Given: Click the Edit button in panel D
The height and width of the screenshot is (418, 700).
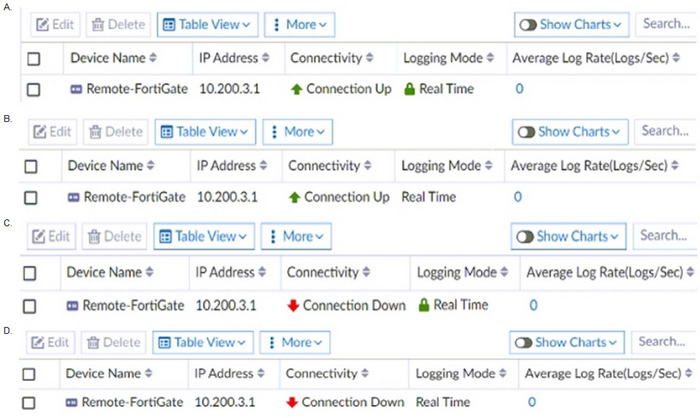Looking at the screenshot, I should tap(50, 343).
